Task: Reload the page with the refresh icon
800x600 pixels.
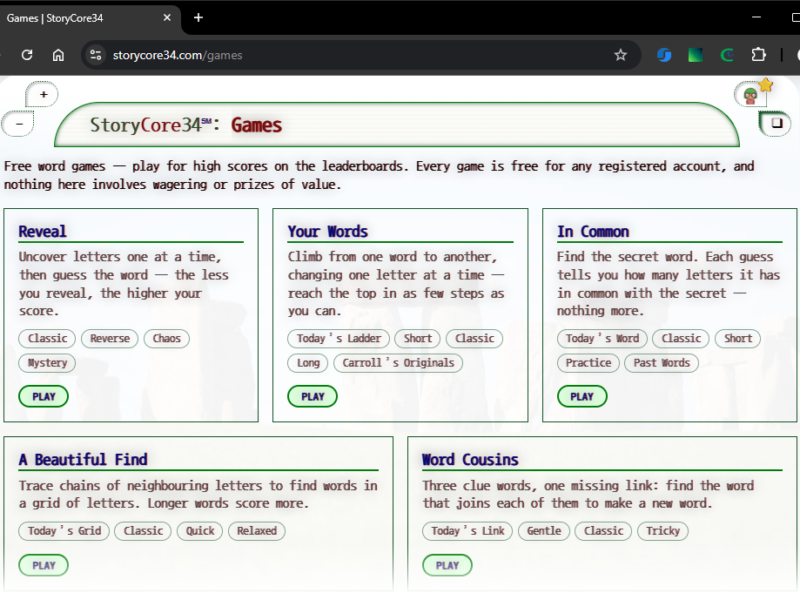Action: click(27, 55)
